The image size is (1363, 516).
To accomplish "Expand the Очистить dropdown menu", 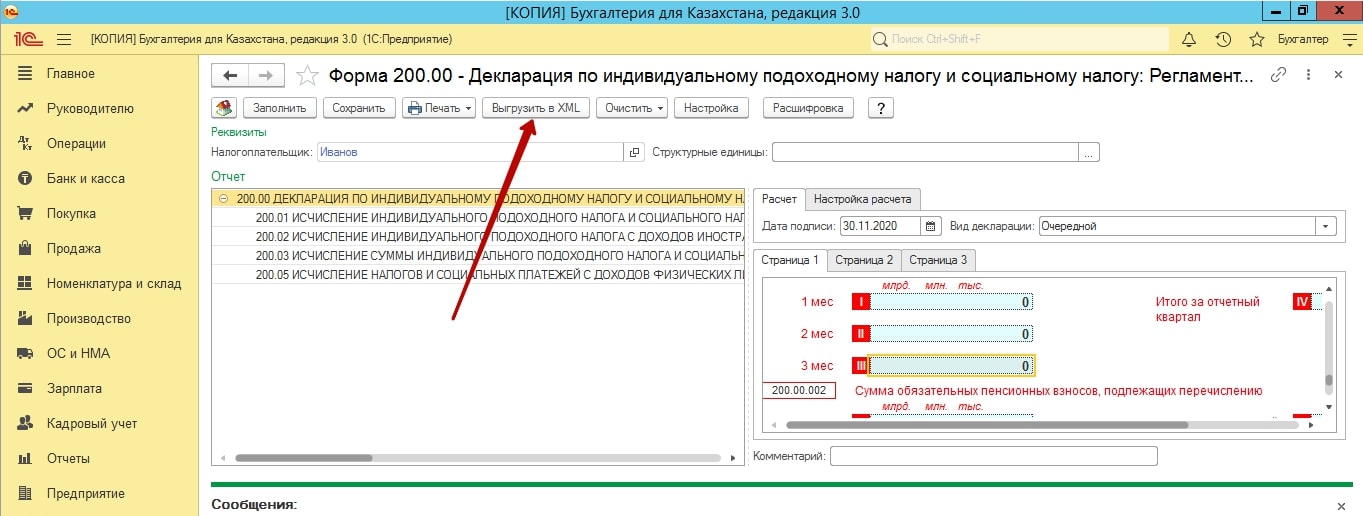I will tap(631, 108).
